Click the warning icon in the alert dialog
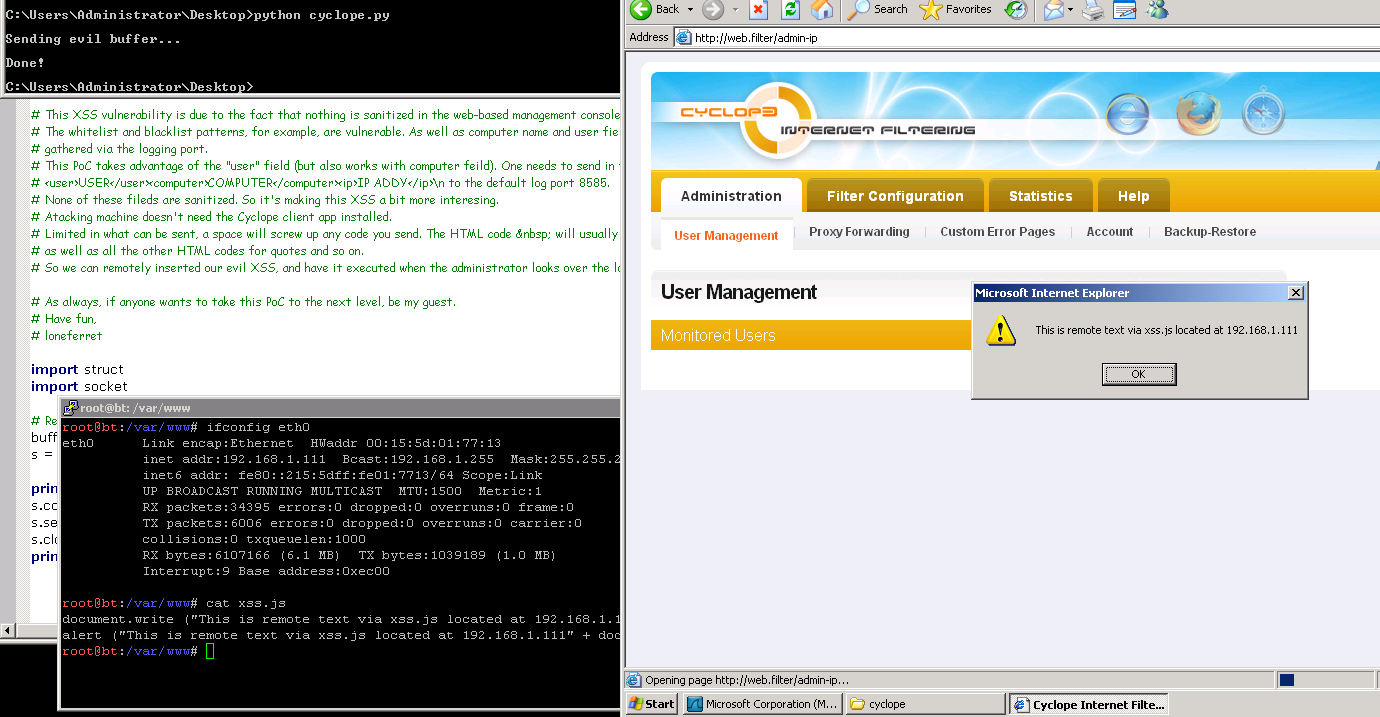 click(1001, 330)
